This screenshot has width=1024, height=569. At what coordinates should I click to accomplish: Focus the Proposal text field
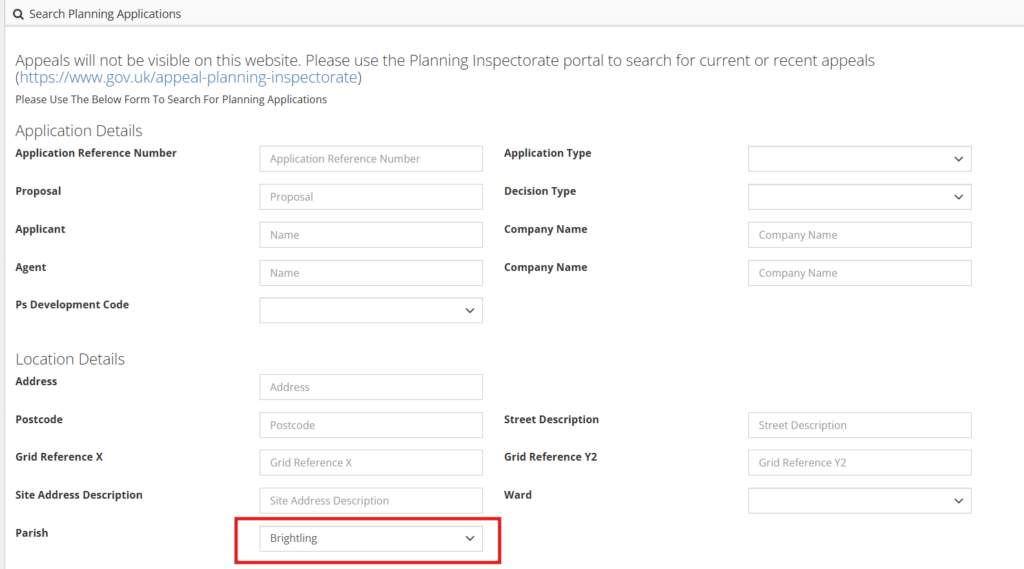[370, 197]
